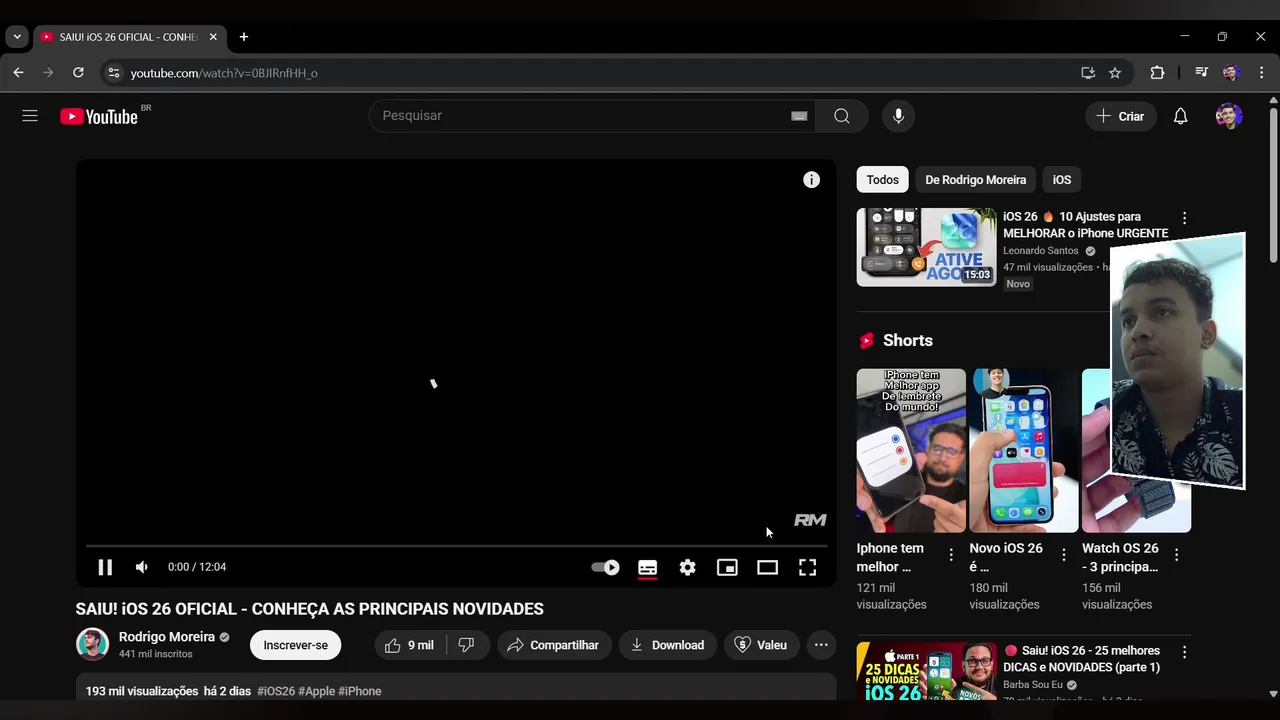This screenshot has height=720, width=1280.
Task: Go to YouTube home via logo
Action: 99,116
